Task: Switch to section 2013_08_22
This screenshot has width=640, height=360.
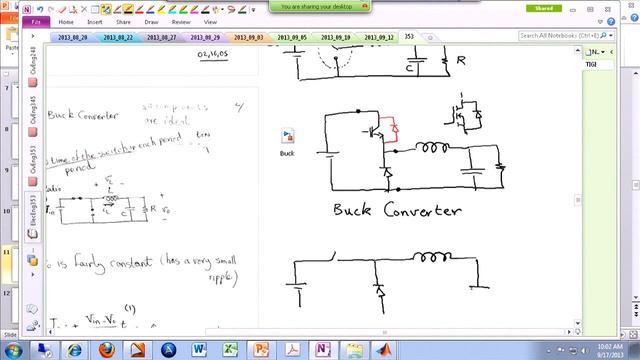Action: click(118, 38)
